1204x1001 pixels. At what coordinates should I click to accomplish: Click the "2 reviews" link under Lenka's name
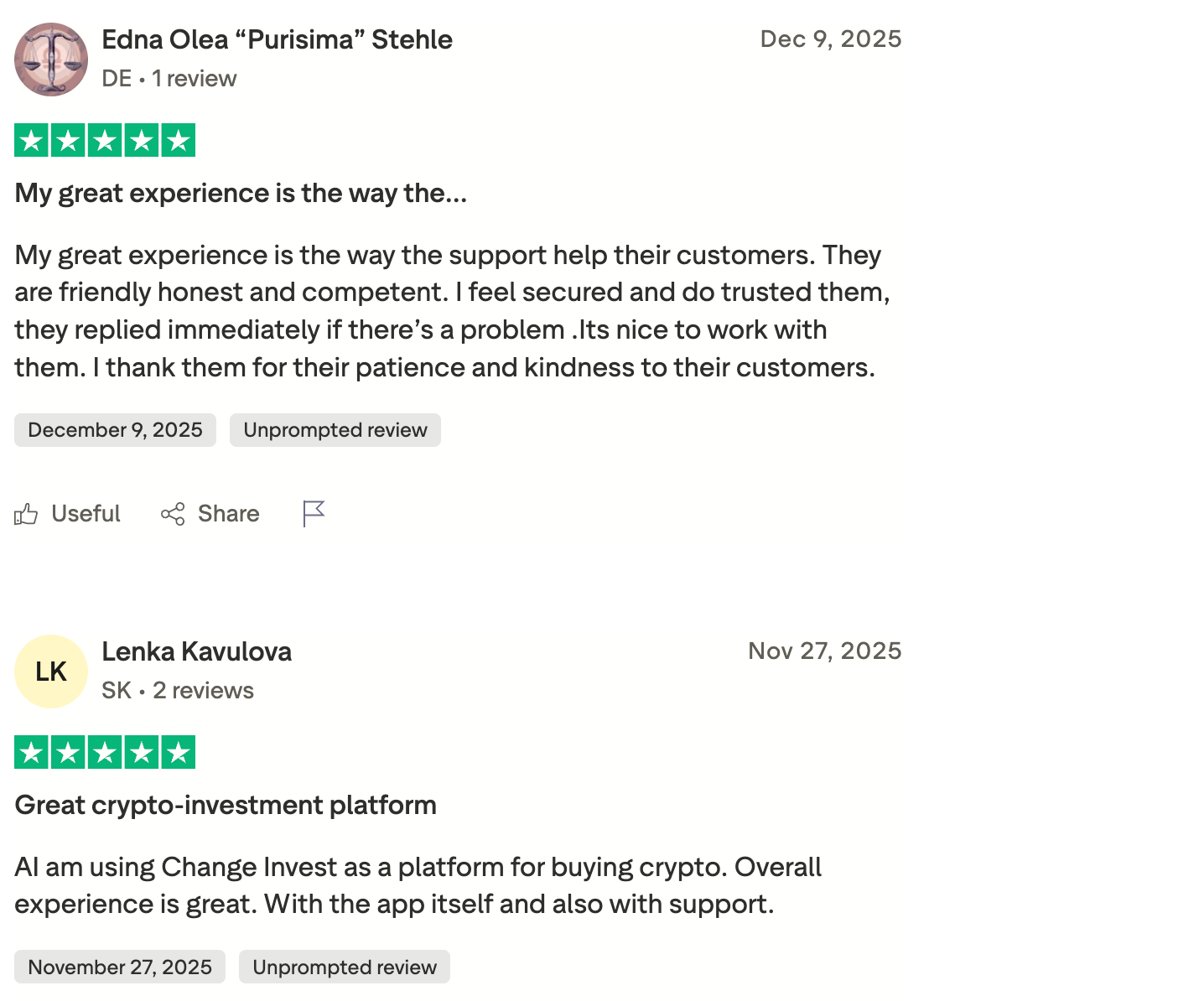click(x=203, y=690)
